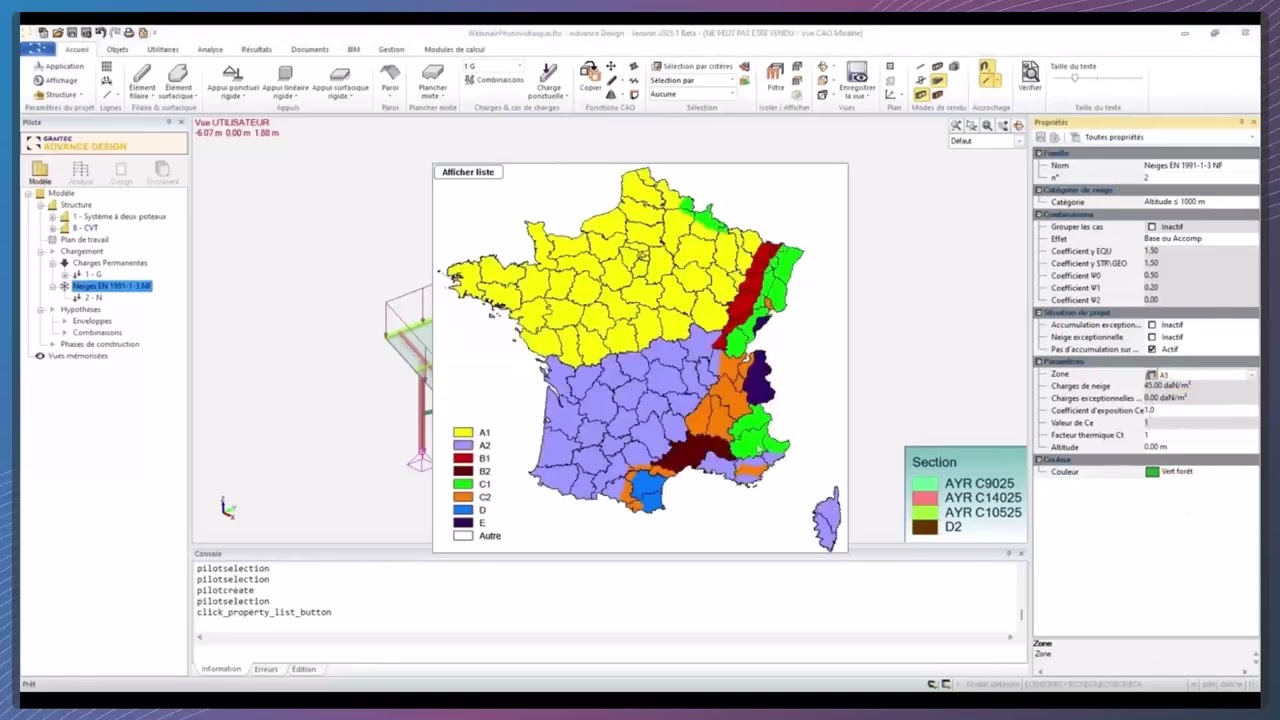Toggle Neige exceptionnelle checkbox
The image size is (1280, 720).
[x=1152, y=337]
